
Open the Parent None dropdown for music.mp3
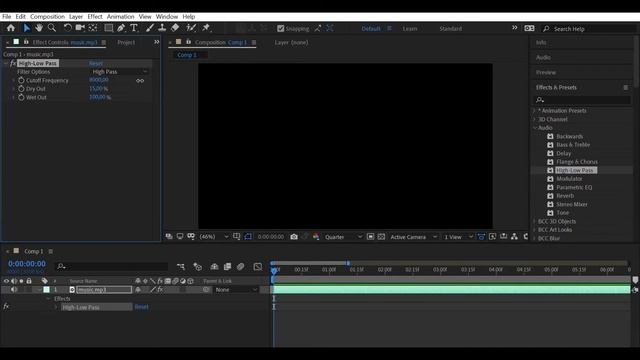coord(236,290)
